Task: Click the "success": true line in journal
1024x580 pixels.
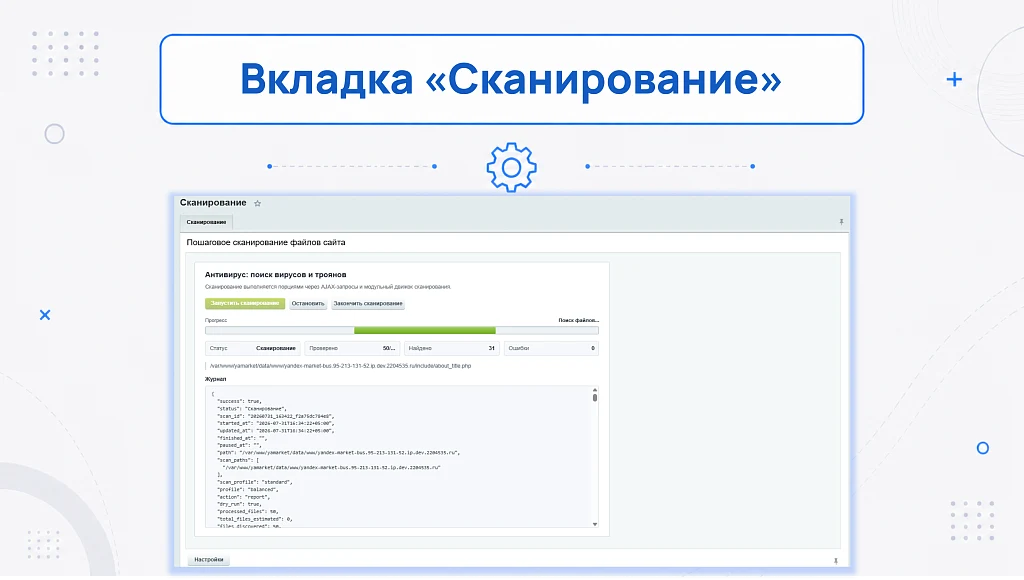Action: [x=239, y=401]
